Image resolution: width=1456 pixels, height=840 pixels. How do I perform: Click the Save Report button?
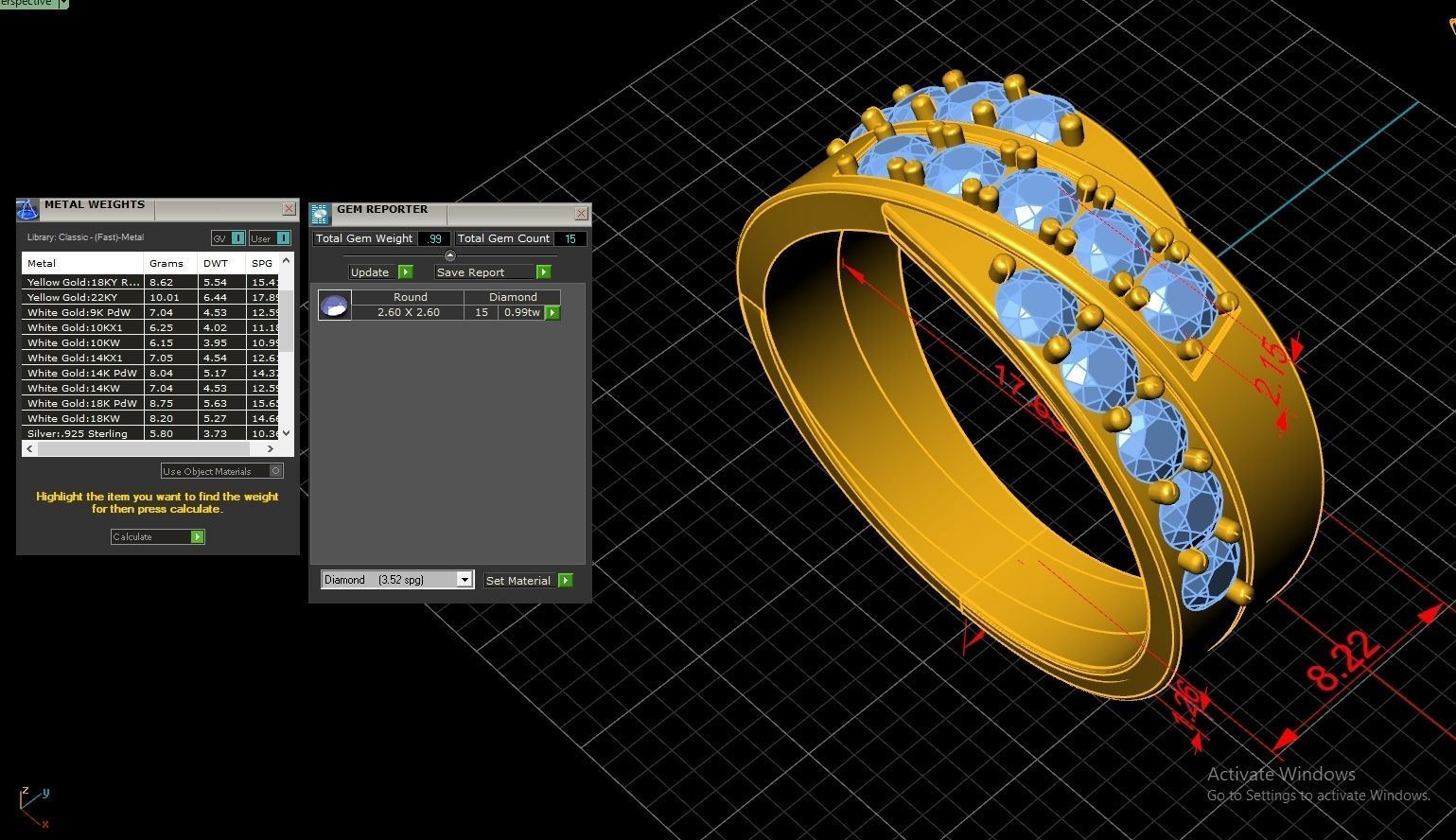tap(492, 272)
